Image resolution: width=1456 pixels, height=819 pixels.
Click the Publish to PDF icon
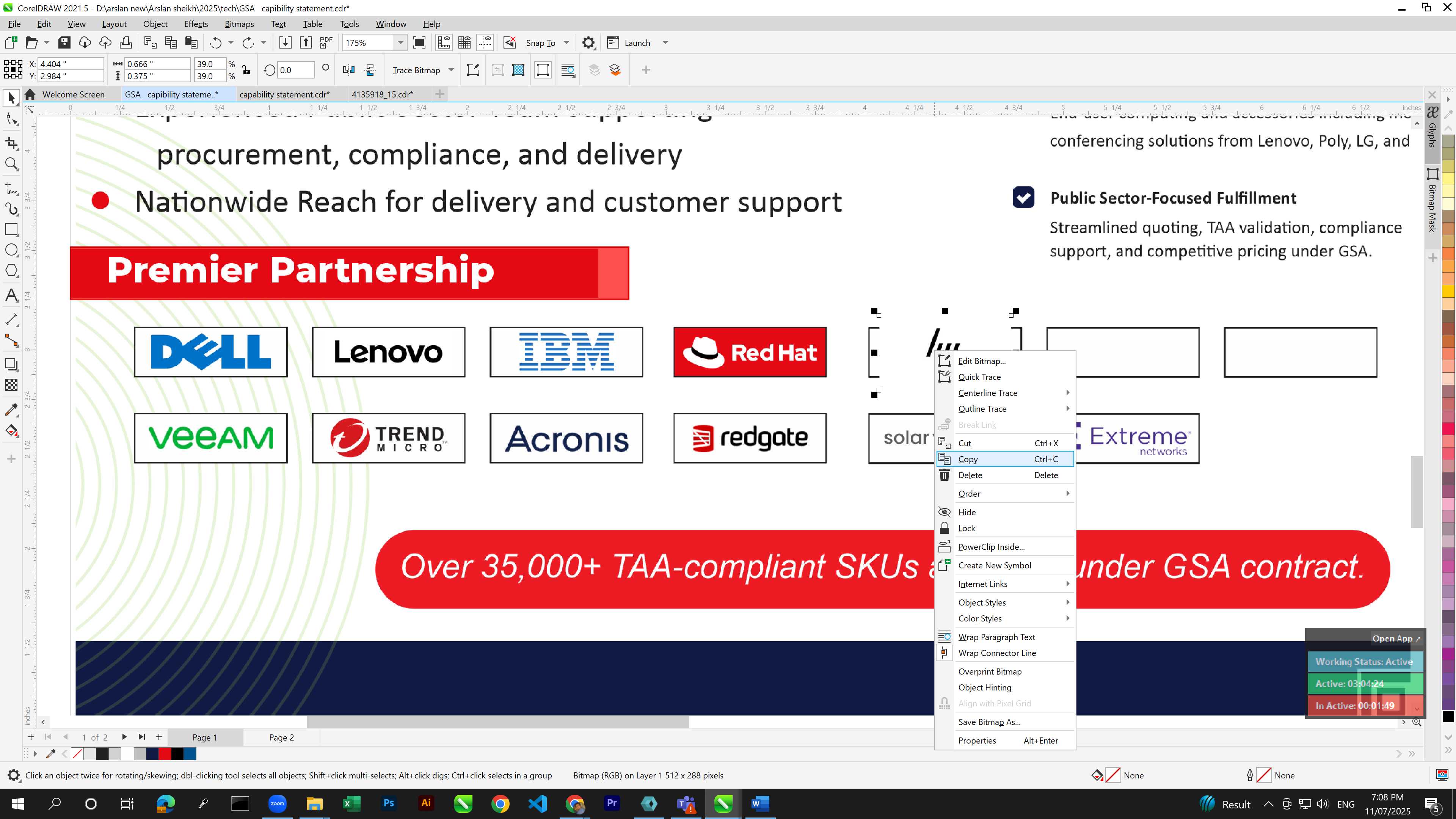point(326,42)
